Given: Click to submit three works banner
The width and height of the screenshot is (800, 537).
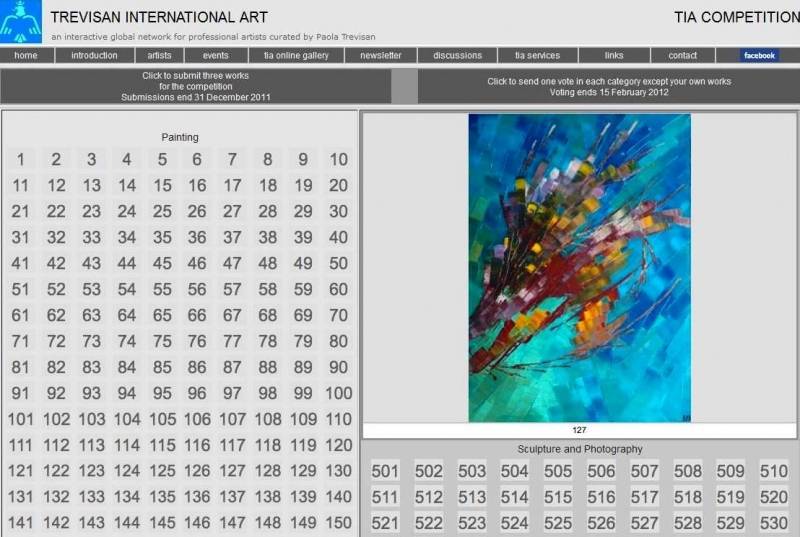Looking at the screenshot, I should 196,86.
